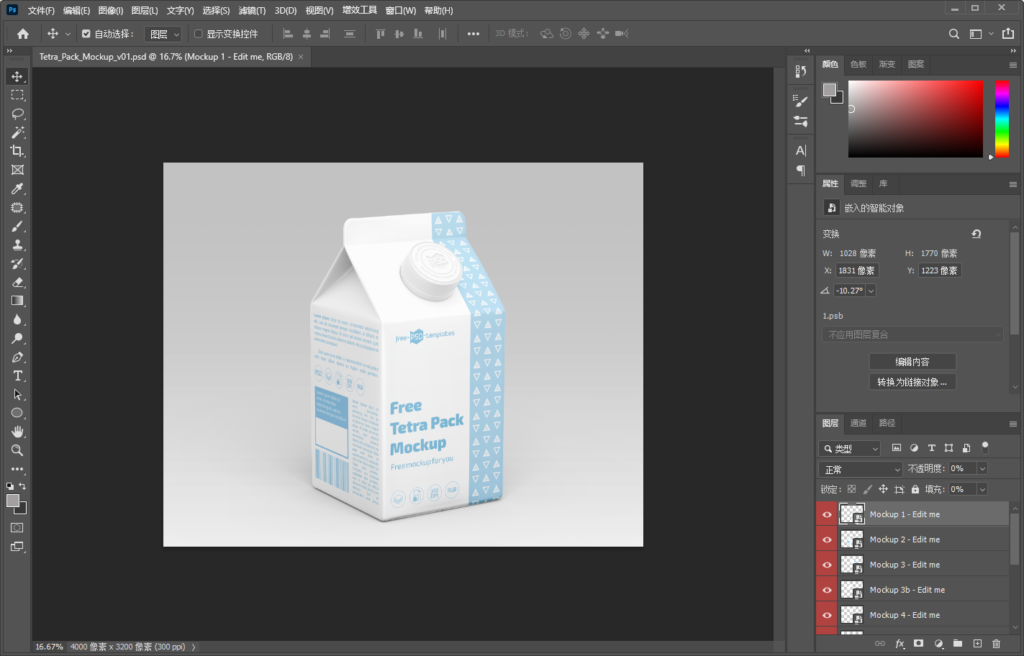Open the Character panel icon
Viewport: 1024px width, 656px height.
pyautogui.click(x=801, y=150)
